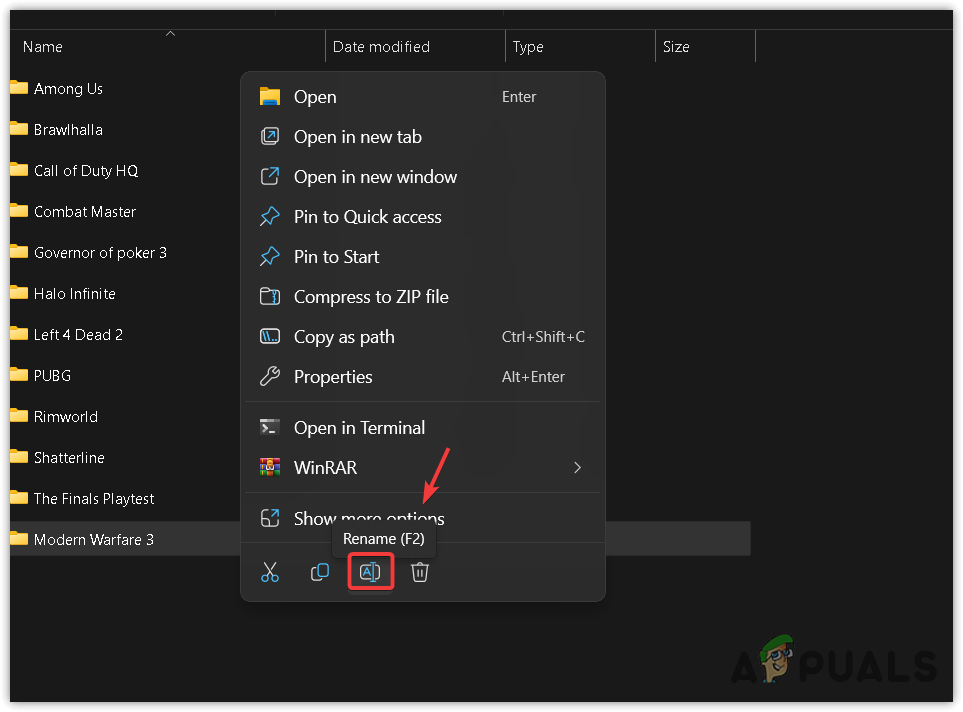Choose Open in new tab

click(357, 137)
